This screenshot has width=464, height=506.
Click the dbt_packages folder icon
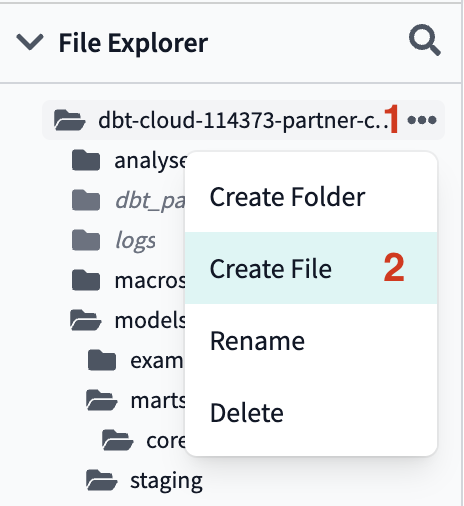(86, 200)
